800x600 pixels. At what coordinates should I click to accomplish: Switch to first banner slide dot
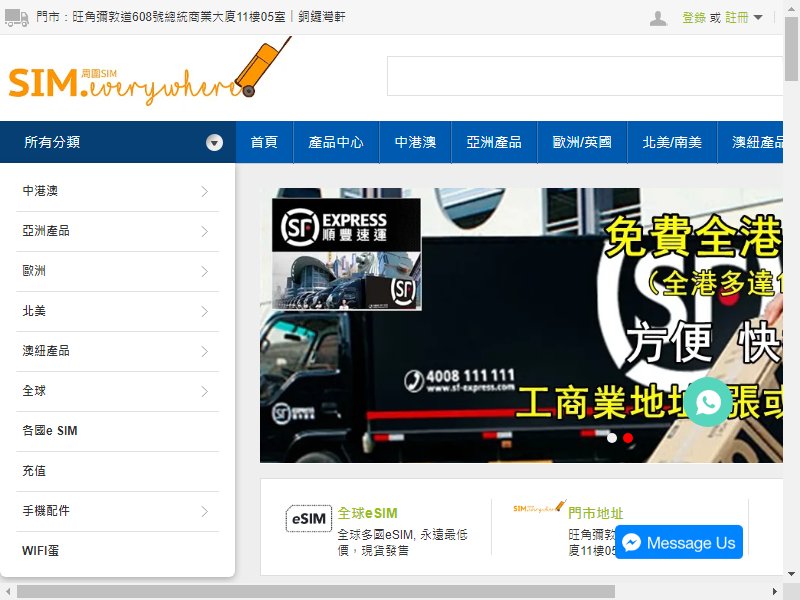[612, 438]
